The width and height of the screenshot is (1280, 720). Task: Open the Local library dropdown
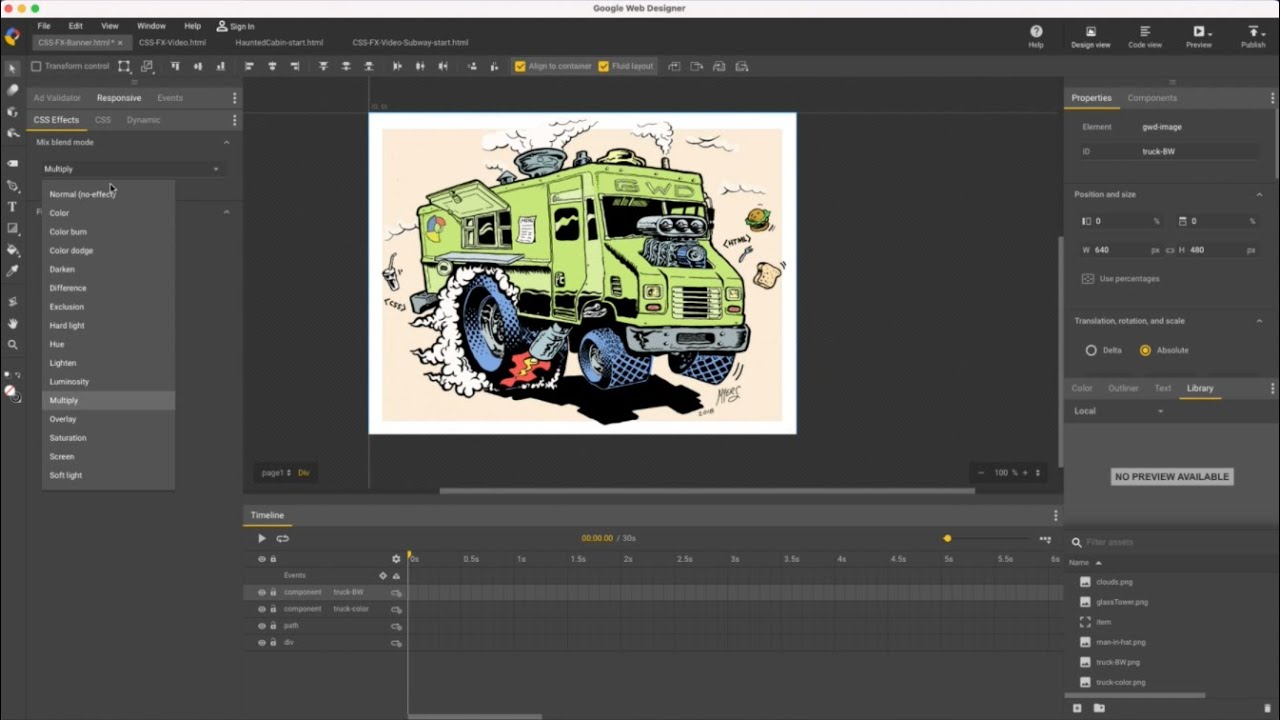pos(1119,411)
